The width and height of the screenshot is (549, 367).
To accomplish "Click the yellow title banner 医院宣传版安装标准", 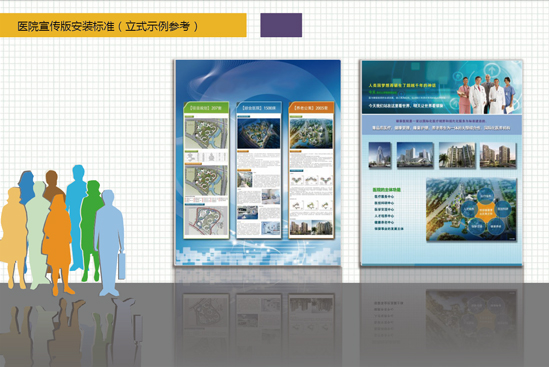I will pyautogui.click(x=123, y=25).
